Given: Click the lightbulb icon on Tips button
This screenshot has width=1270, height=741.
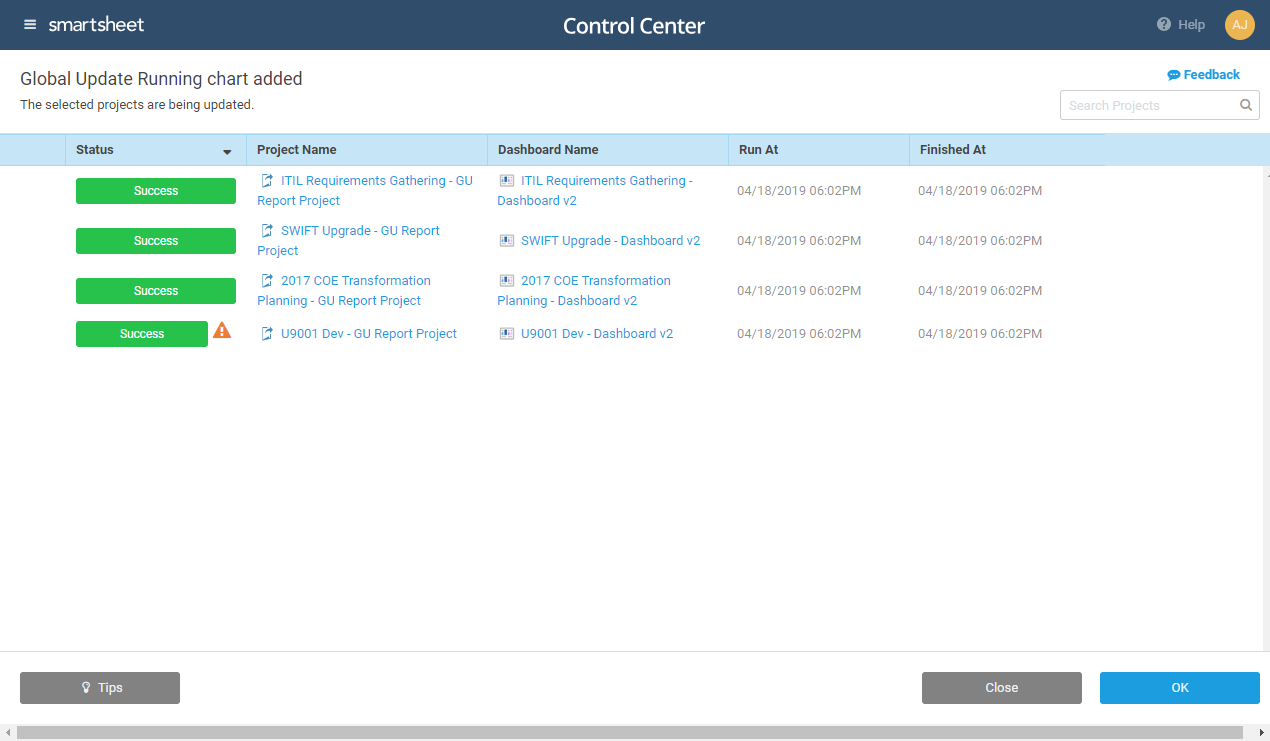Looking at the screenshot, I should click(x=86, y=688).
